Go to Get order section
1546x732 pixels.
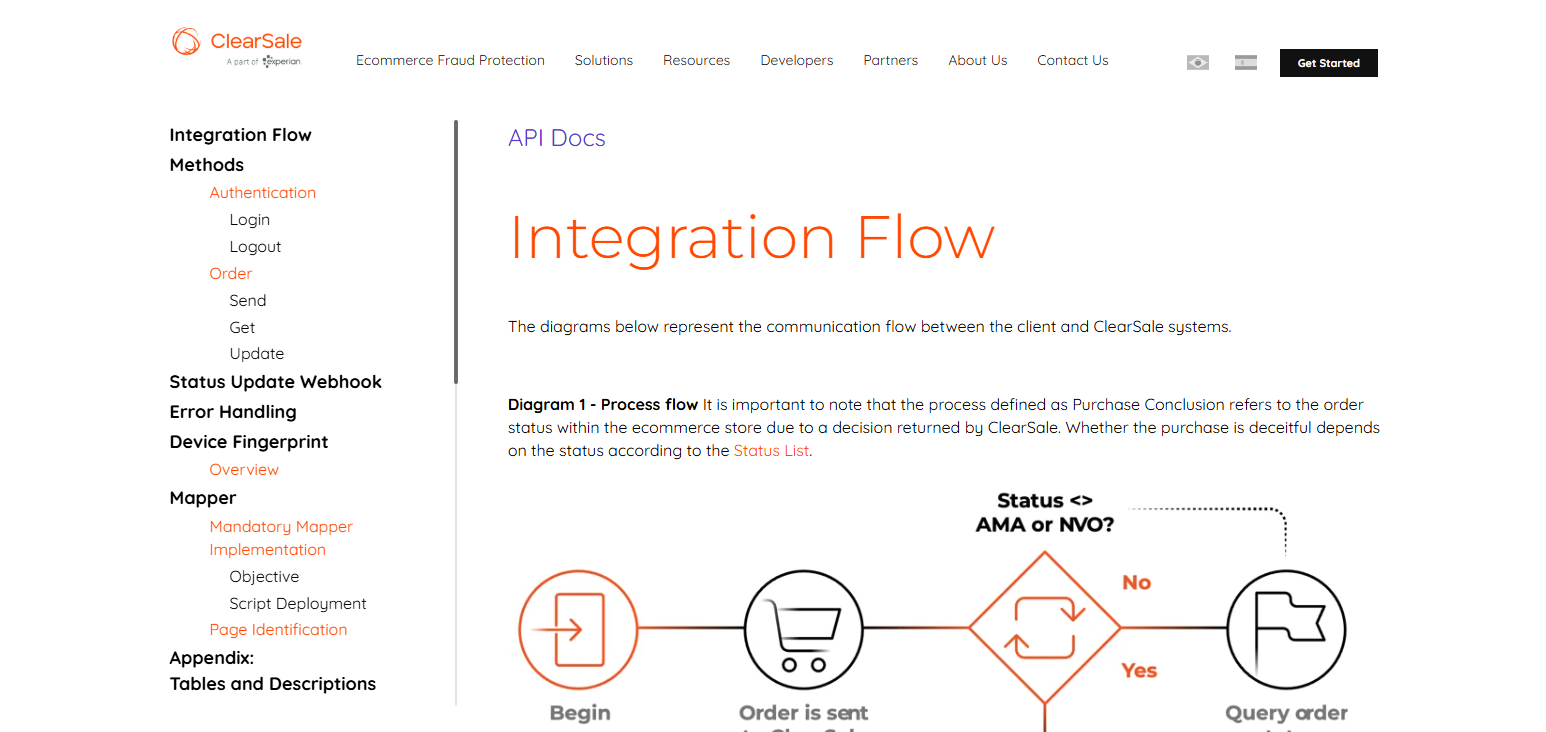pos(242,328)
